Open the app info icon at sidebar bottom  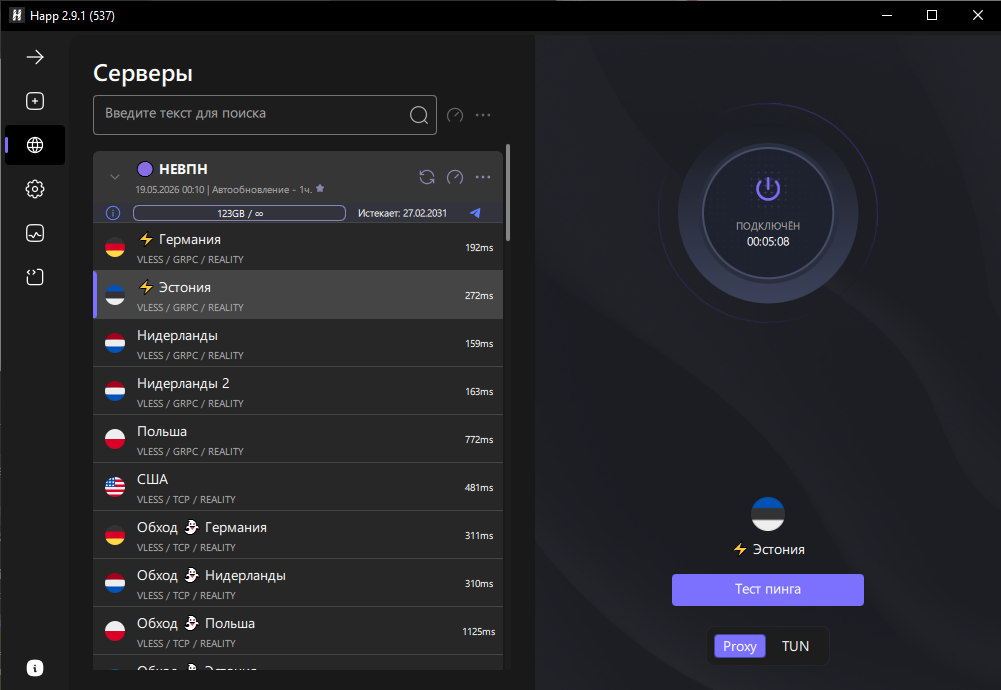pos(35,668)
